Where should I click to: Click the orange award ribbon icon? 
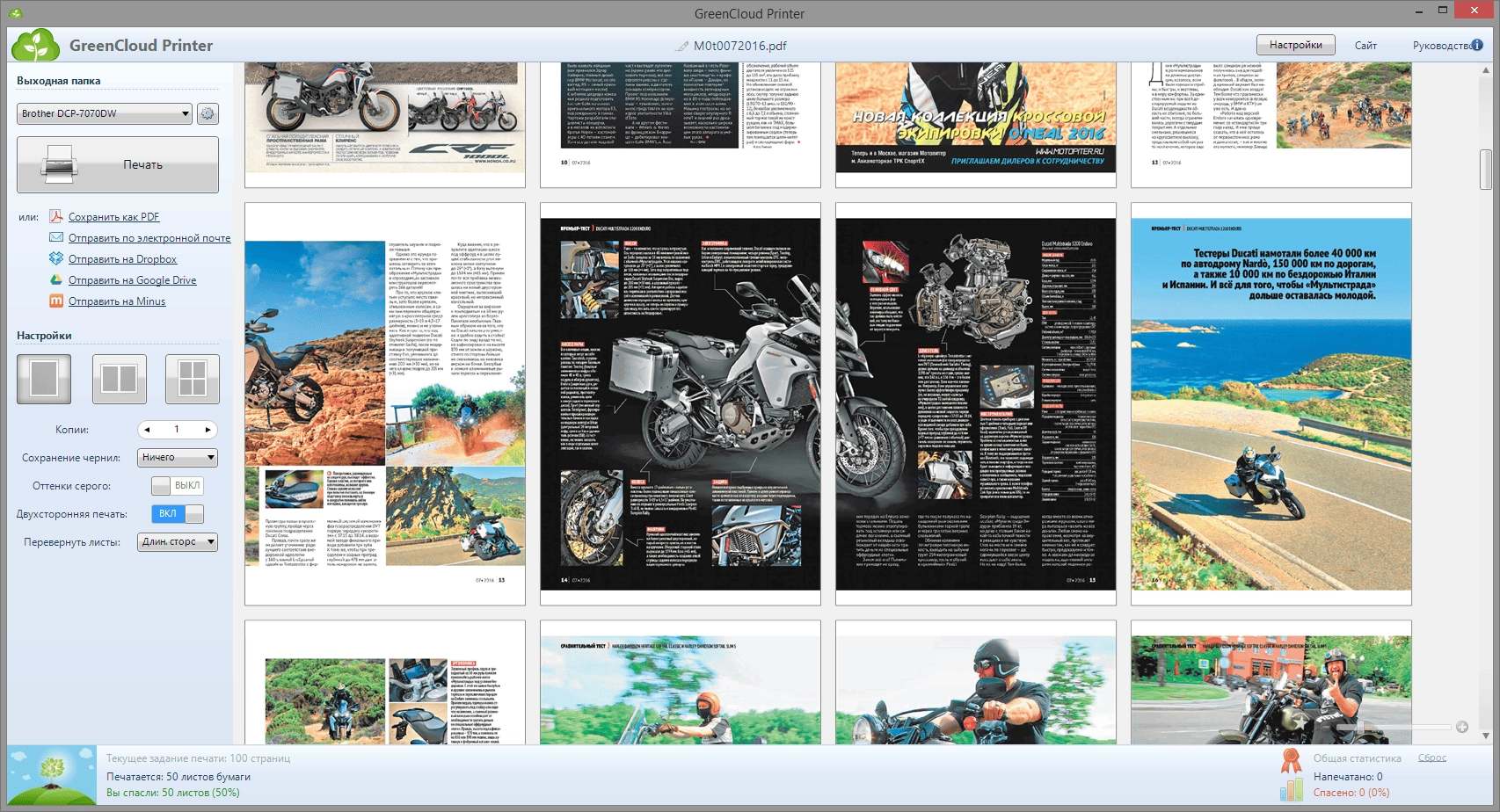click(x=1291, y=761)
